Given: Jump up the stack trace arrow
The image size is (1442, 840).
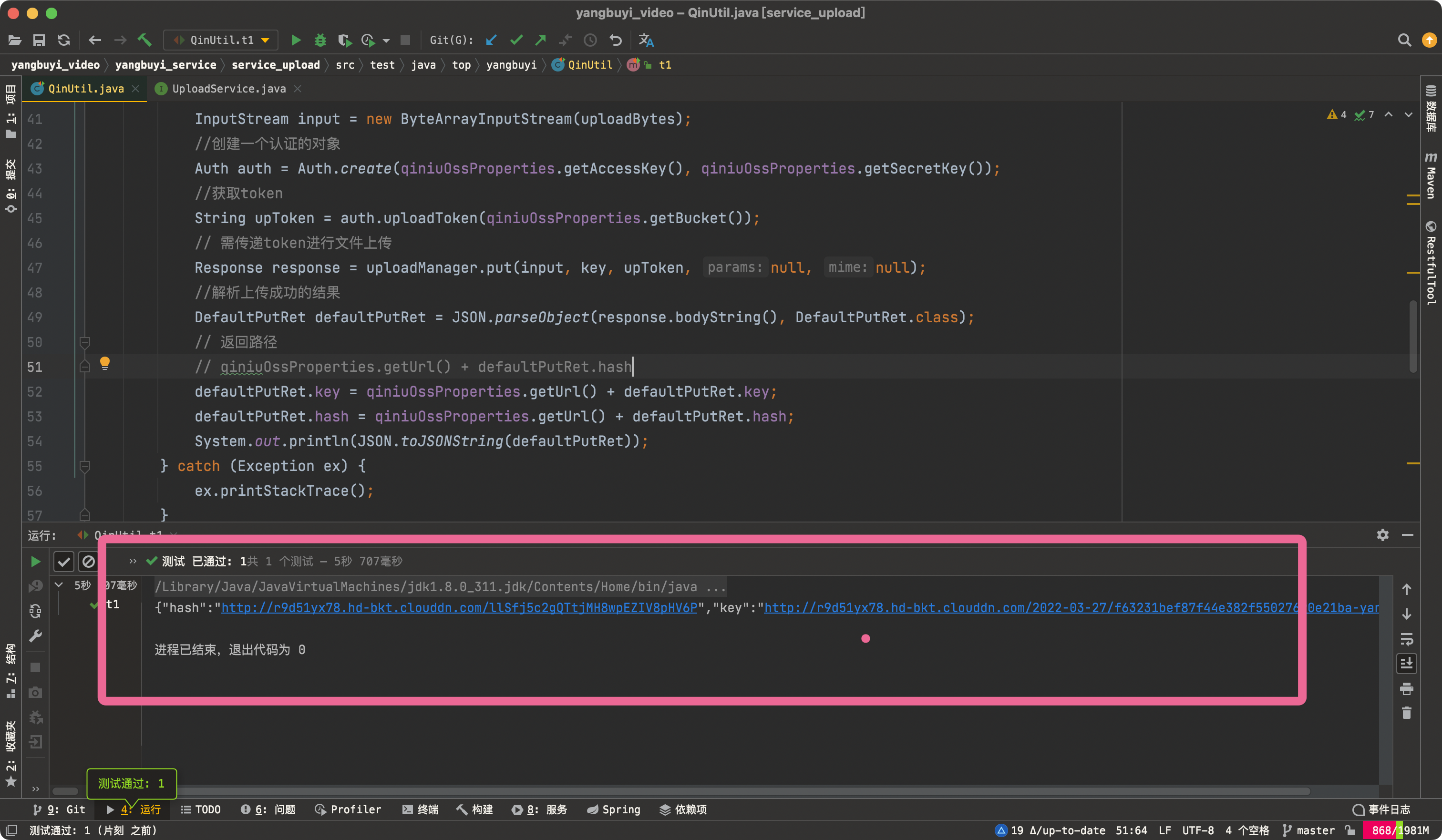Looking at the screenshot, I should click(x=1407, y=589).
